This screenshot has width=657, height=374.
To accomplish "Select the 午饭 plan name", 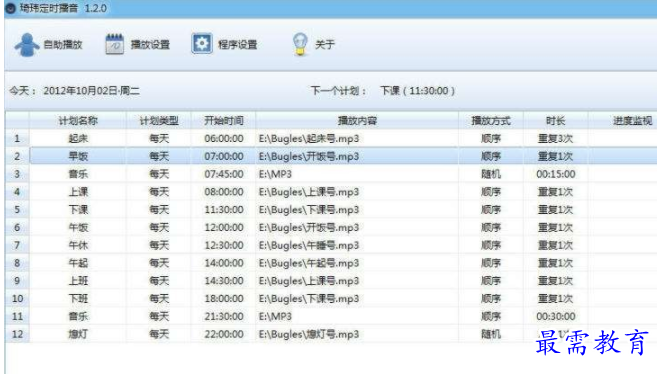I will tap(78, 227).
